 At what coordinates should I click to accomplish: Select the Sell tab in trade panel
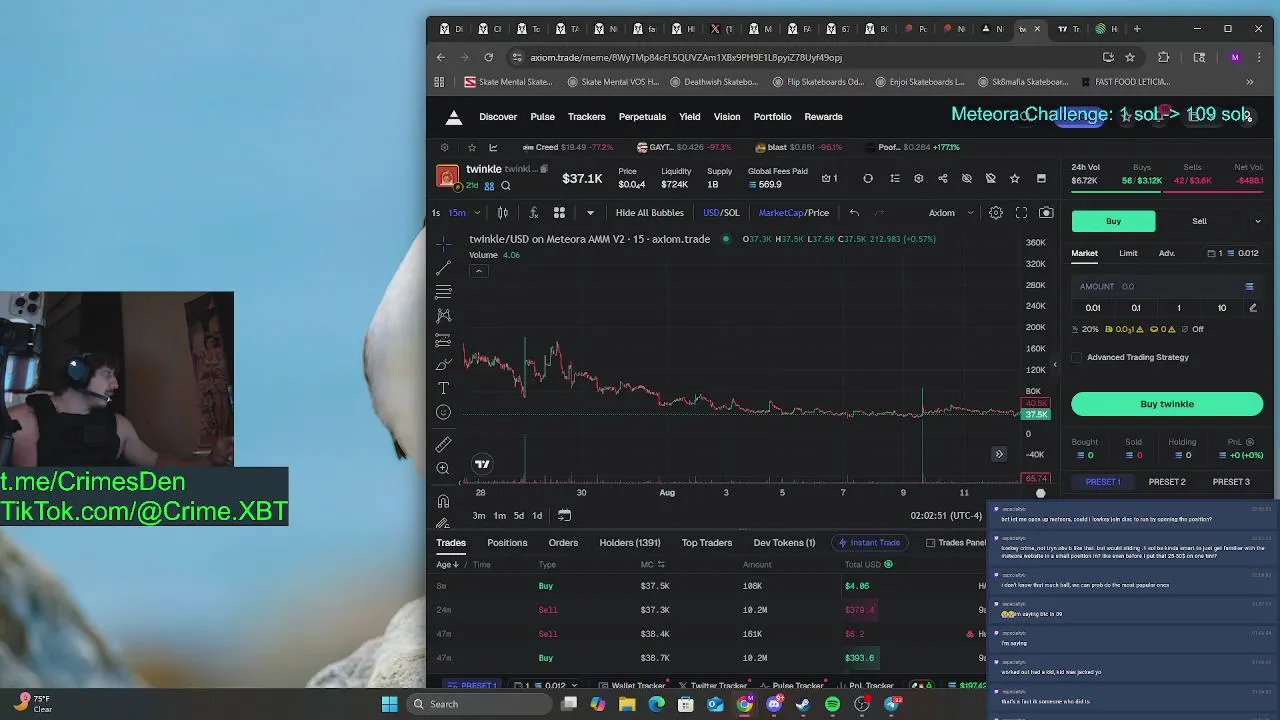point(1199,221)
